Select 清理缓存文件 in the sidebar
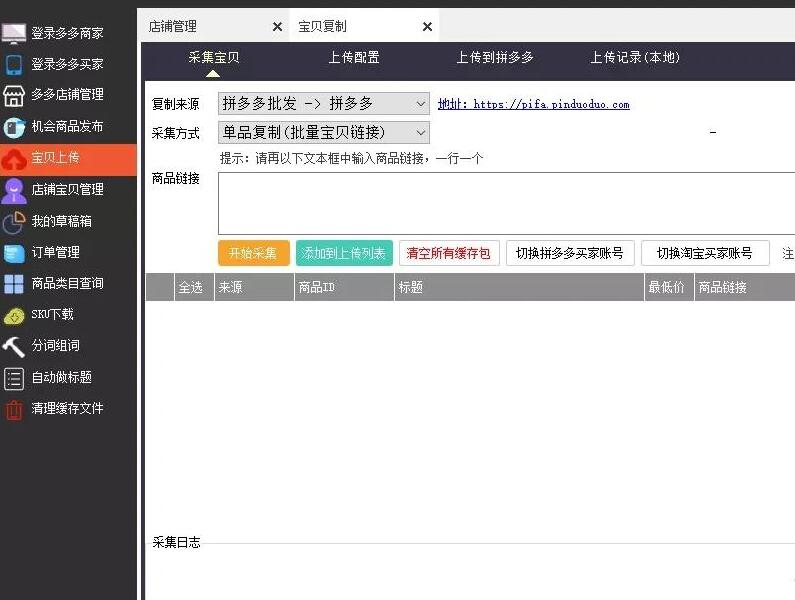Image resolution: width=795 pixels, height=600 pixels. click(67, 408)
